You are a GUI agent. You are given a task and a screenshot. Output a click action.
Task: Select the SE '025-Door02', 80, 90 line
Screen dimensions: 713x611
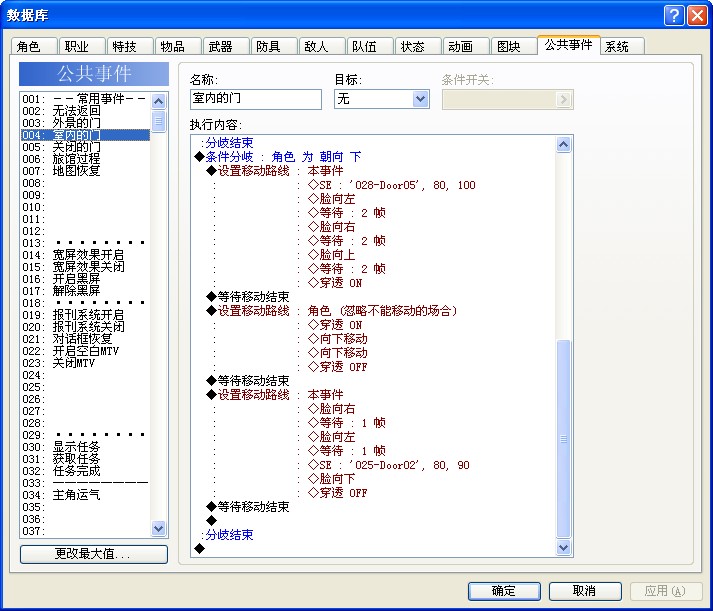[389, 465]
